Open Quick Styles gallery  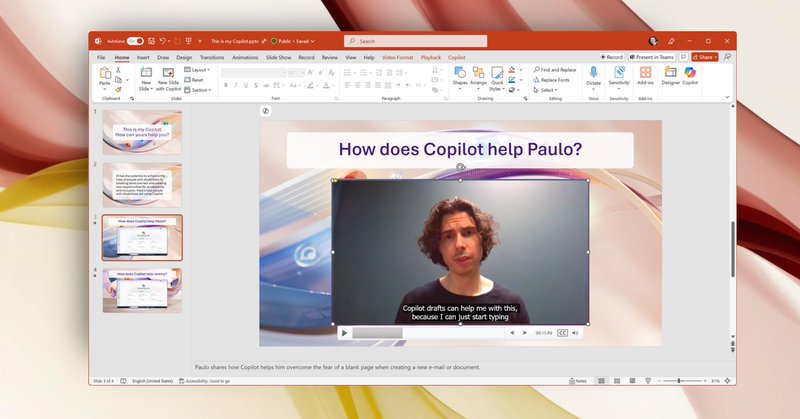pos(497,79)
